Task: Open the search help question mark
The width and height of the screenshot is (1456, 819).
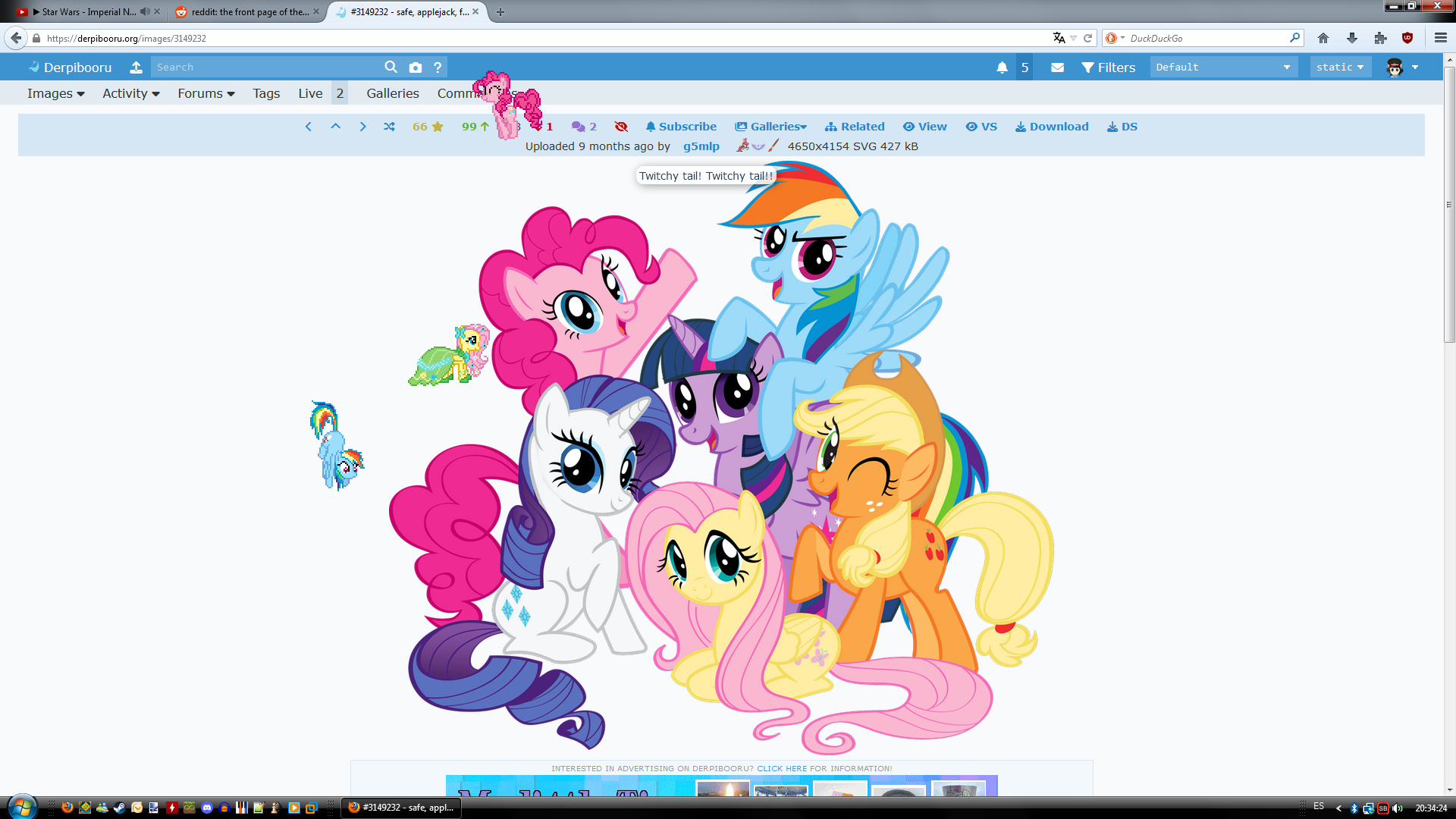Action: 438,67
